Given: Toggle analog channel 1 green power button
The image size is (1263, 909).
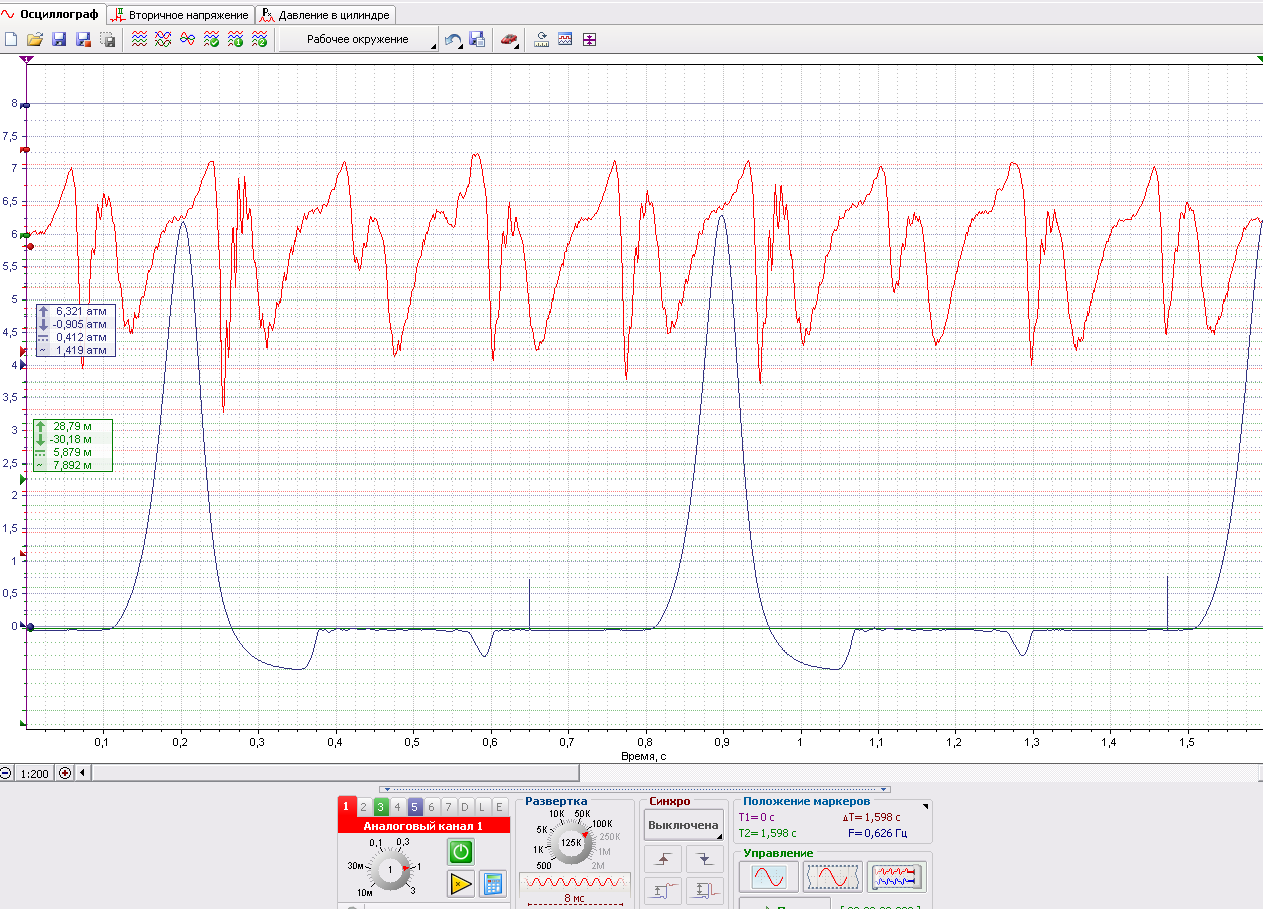Looking at the screenshot, I should click(460, 852).
